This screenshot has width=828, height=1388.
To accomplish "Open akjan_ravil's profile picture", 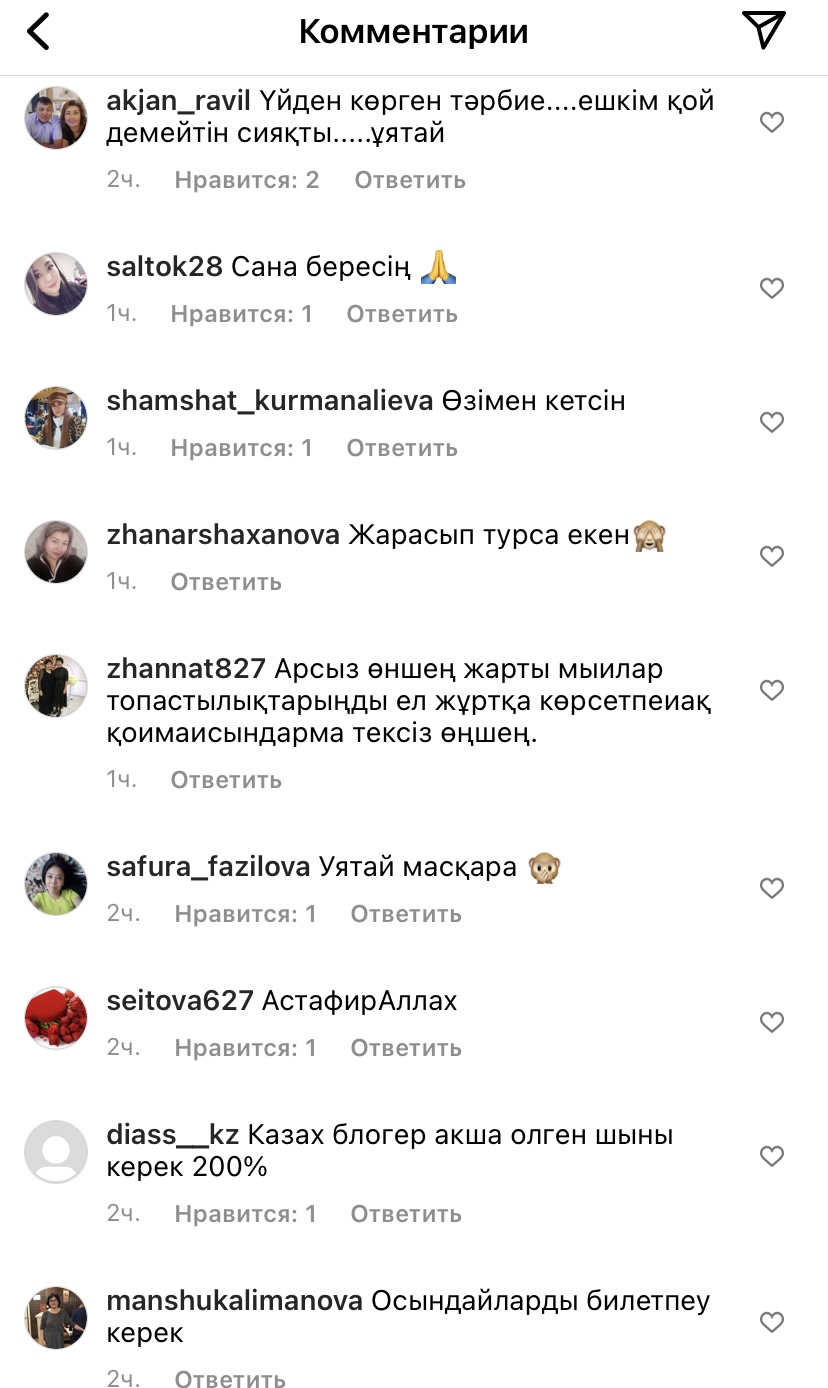I will tap(56, 118).
